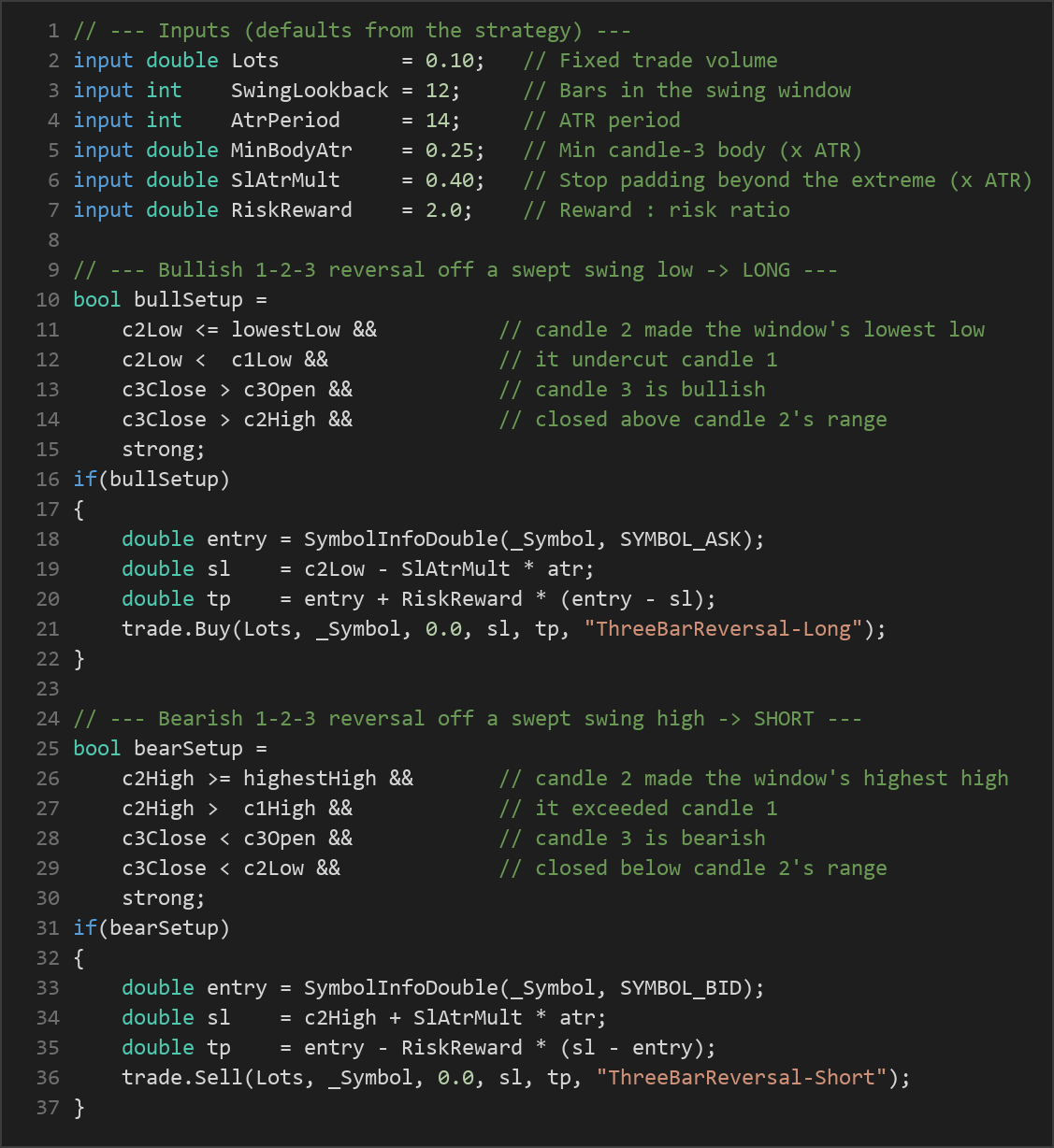Click the SwingLookback variable name
This screenshot has width=1054, height=1148.
click(310, 91)
